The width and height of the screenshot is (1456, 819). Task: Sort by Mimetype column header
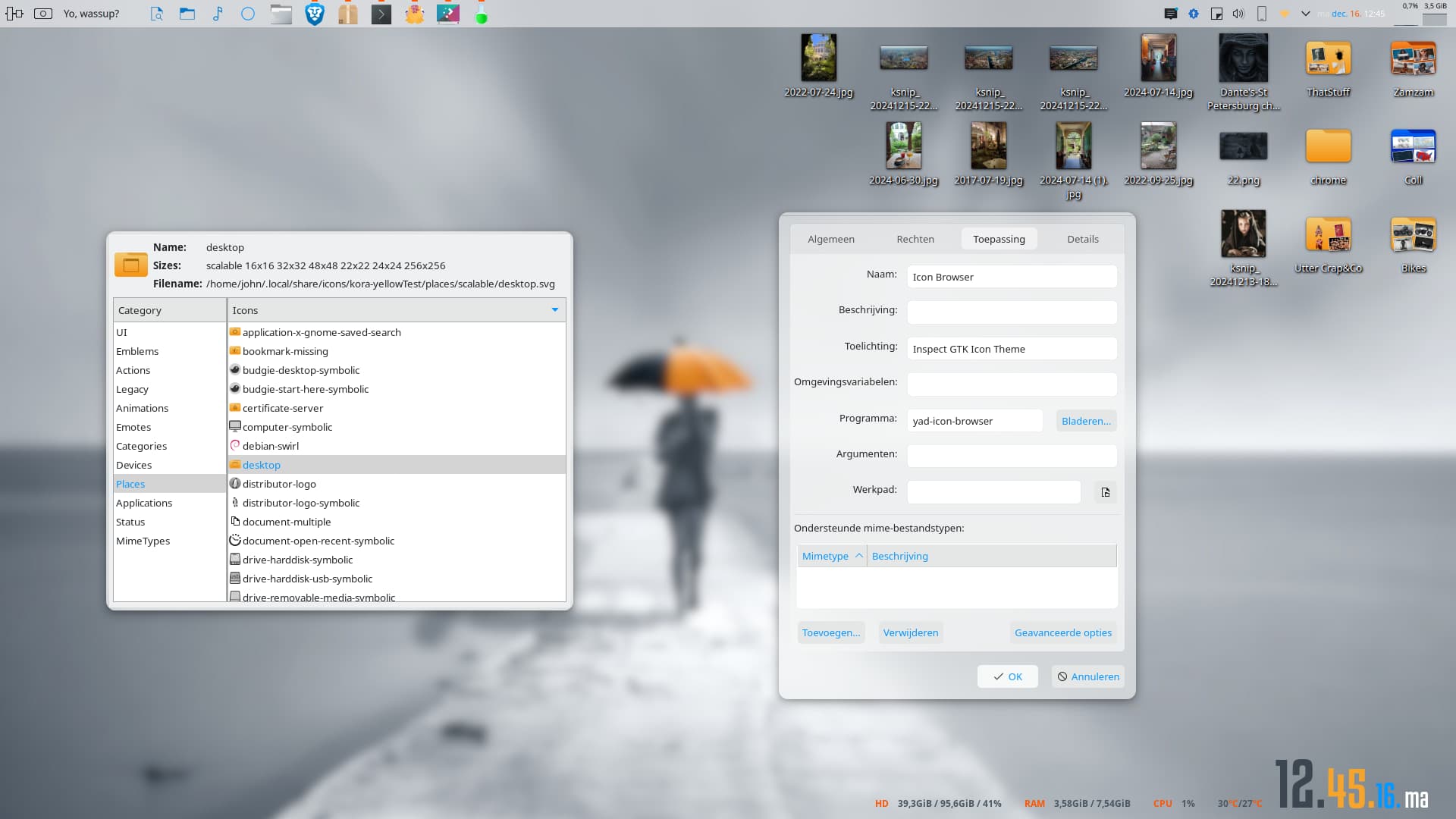pos(832,556)
